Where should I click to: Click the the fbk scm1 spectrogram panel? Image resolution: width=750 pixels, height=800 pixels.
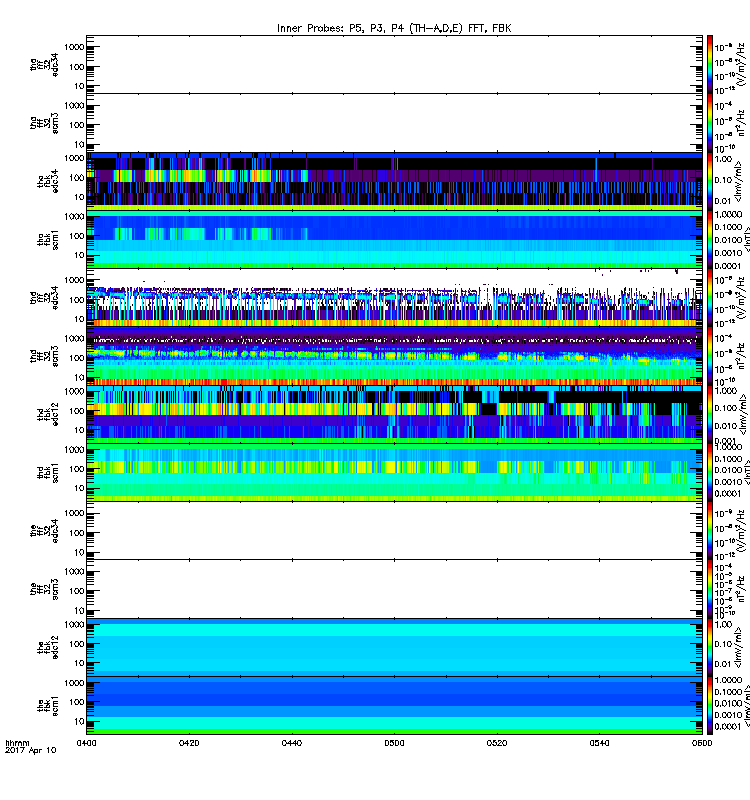click(394, 706)
